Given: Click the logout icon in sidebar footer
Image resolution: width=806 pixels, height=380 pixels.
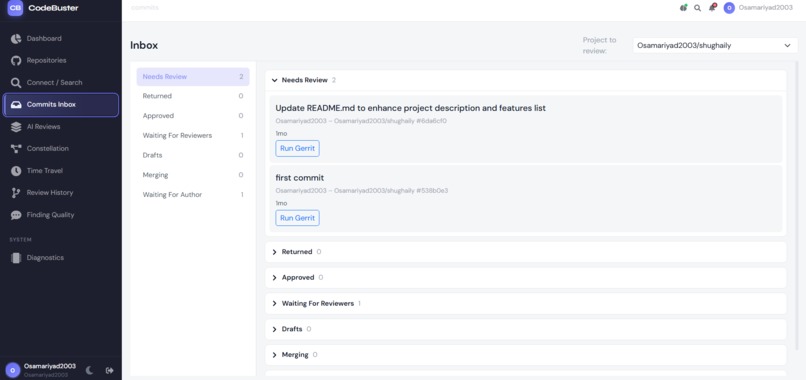Looking at the screenshot, I should (x=109, y=370).
